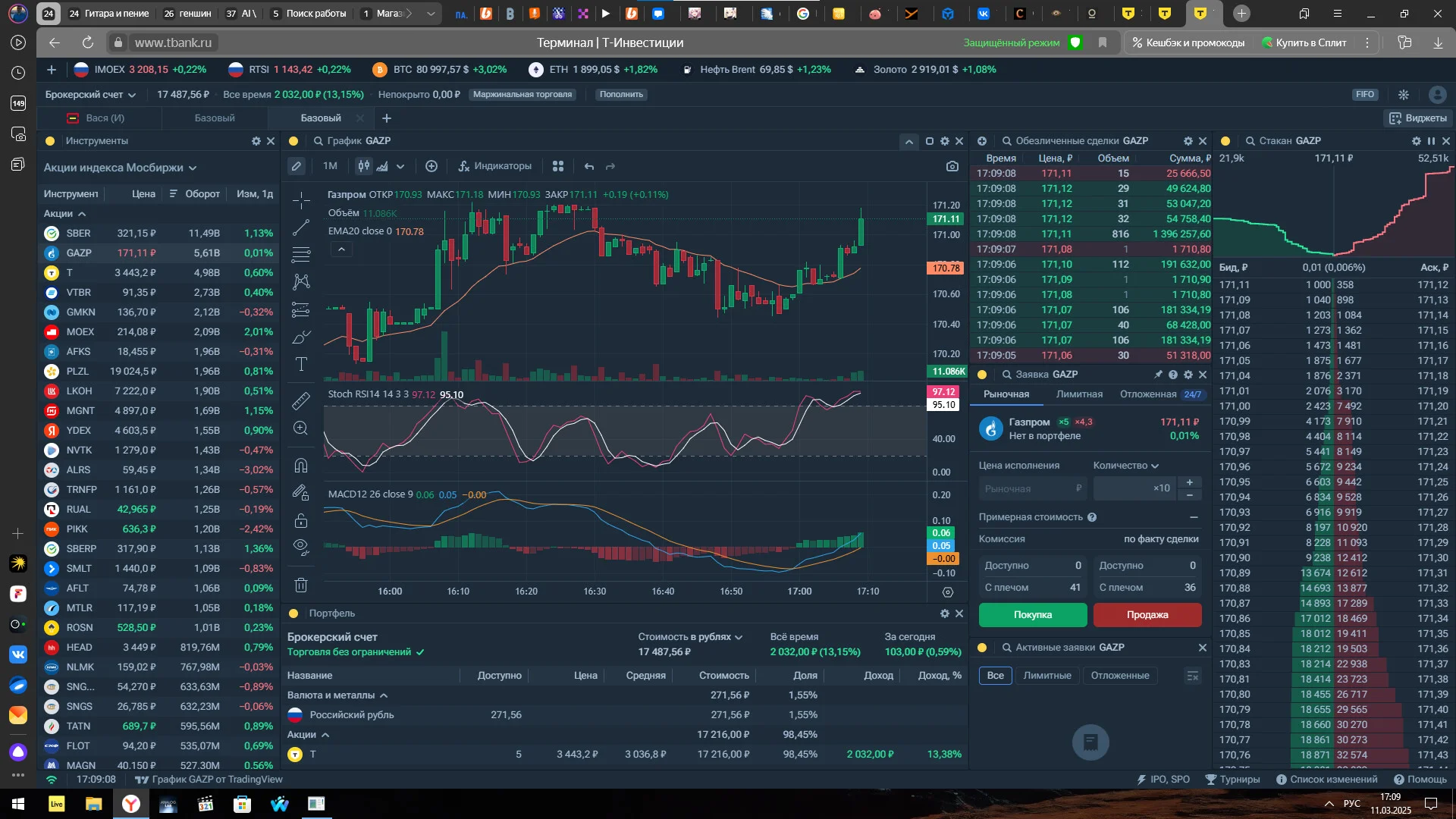The width and height of the screenshot is (1456, 819).
Task: Select the ruler measure tool
Action: (x=301, y=400)
